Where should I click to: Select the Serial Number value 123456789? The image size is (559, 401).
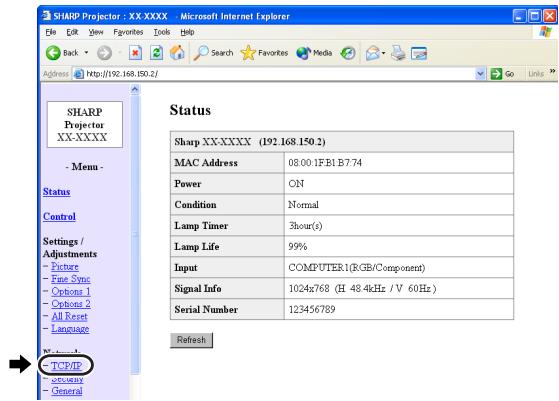[312, 309]
